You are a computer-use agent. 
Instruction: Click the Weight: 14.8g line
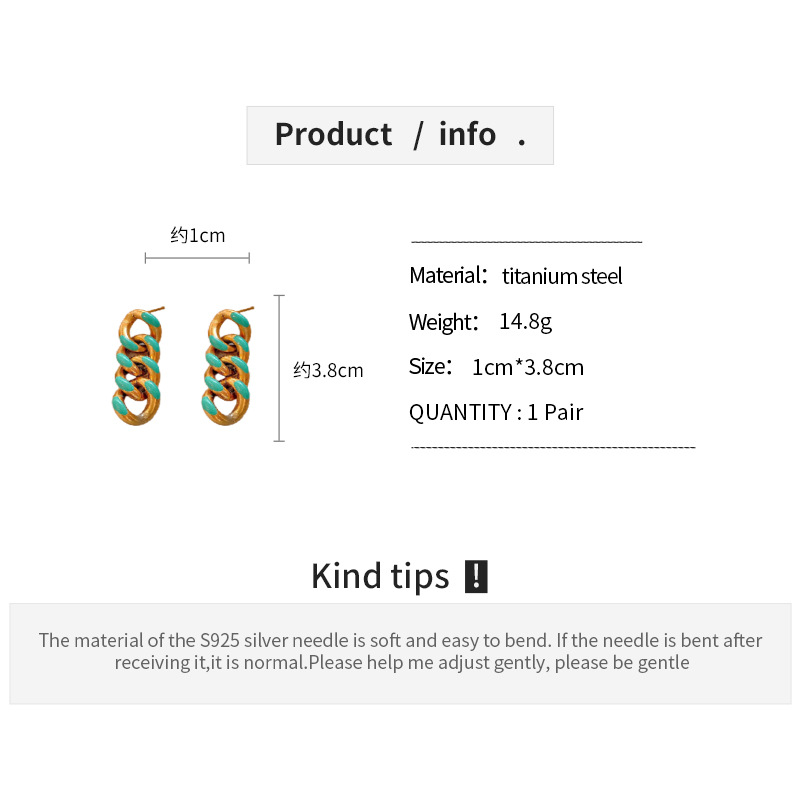click(480, 322)
